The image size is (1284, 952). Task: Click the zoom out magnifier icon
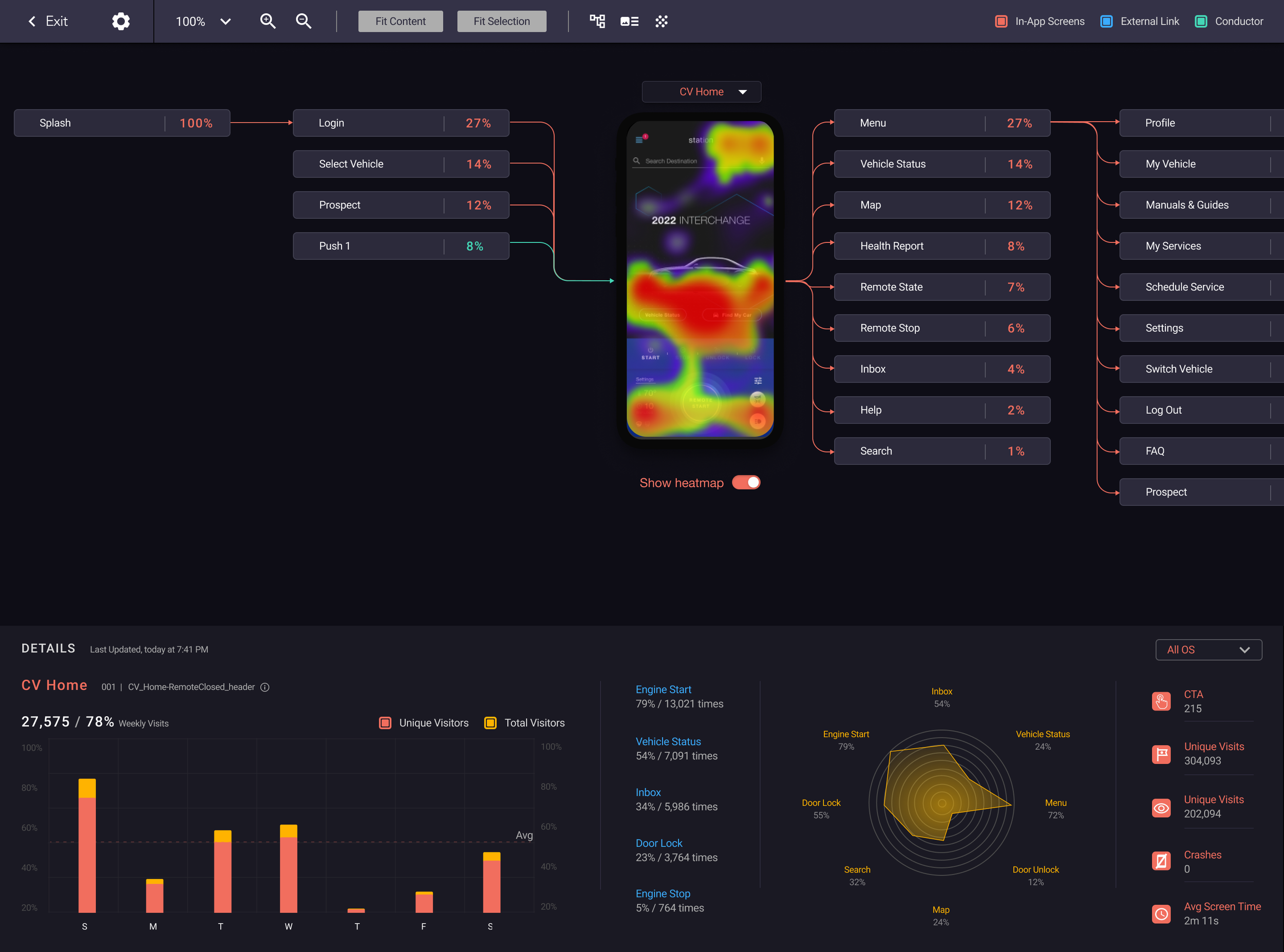click(x=303, y=22)
